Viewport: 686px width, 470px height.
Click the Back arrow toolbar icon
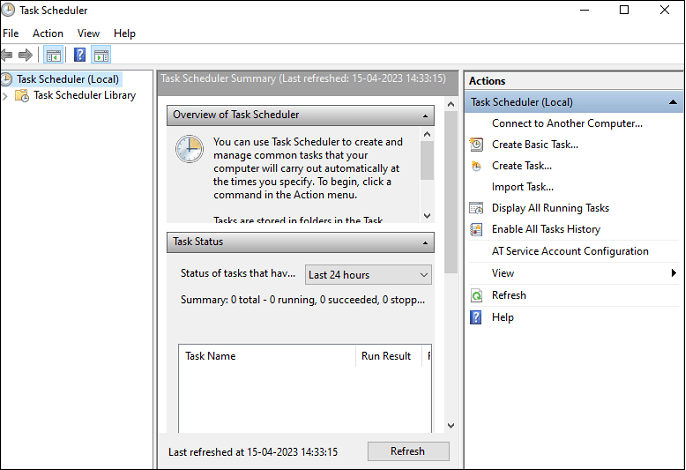click(8, 55)
